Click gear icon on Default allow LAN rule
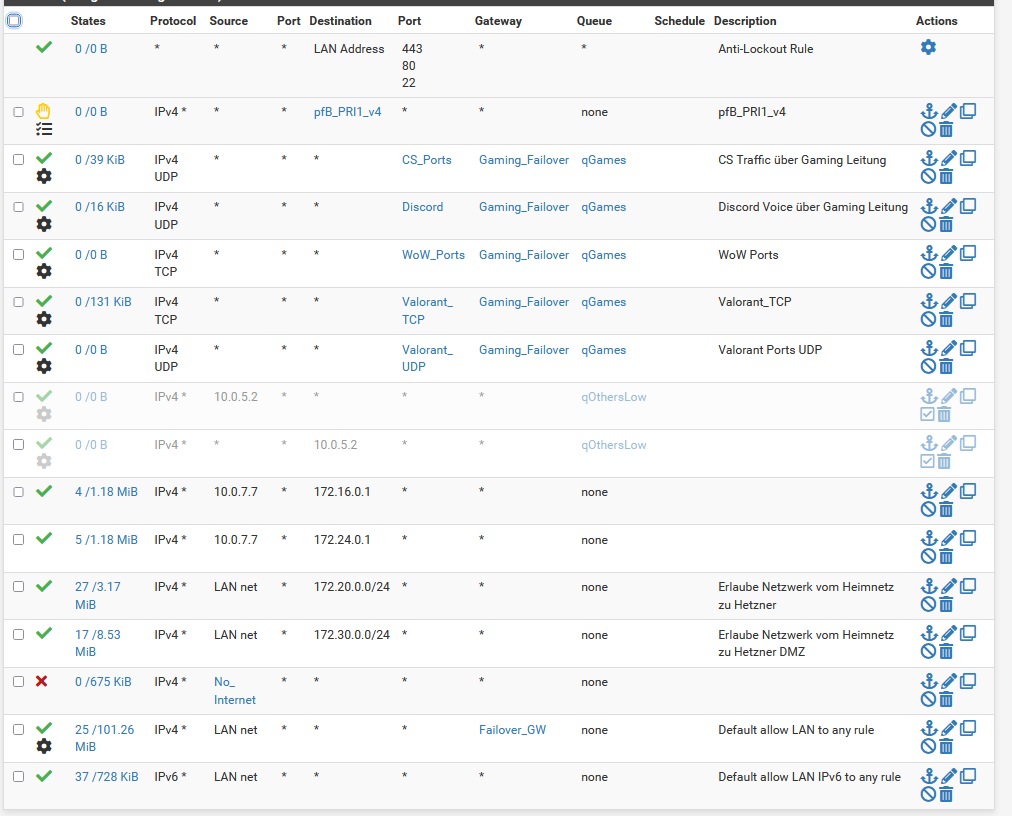The width and height of the screenshot is (1012, 816). tap(44, 746)
